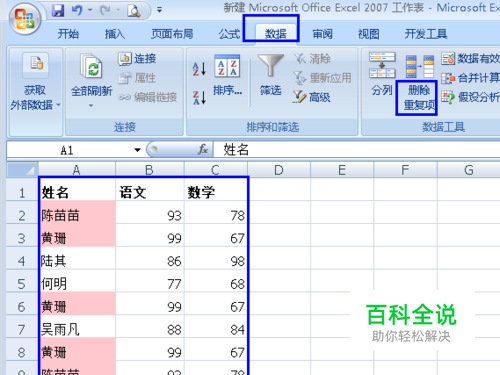Click the Name Box showing A1

pos(68,150)
